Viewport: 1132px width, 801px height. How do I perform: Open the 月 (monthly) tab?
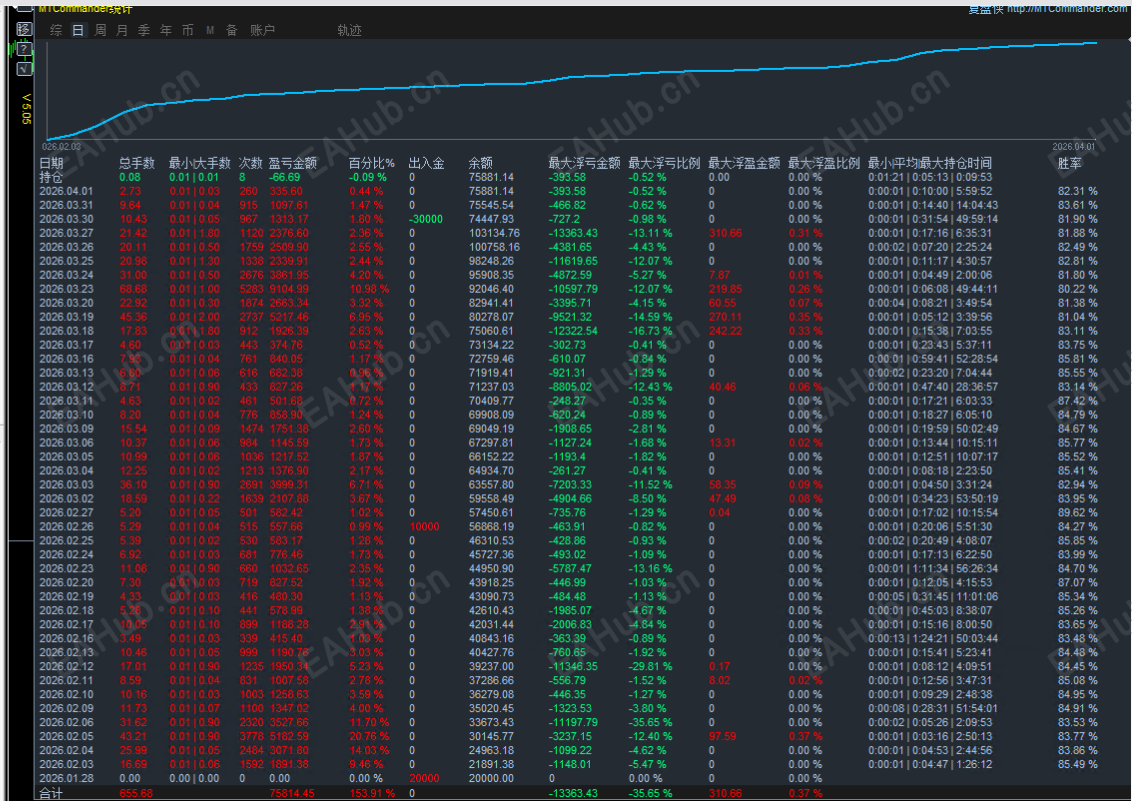pos(122,30)
